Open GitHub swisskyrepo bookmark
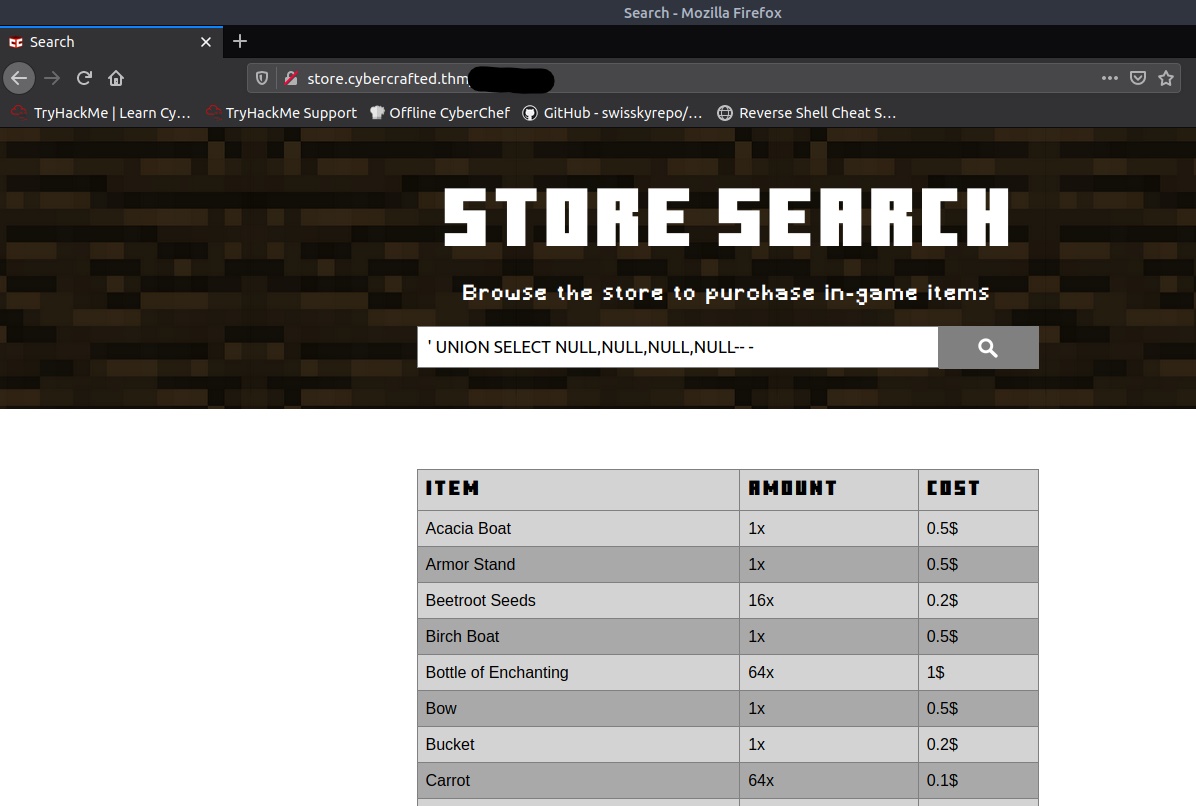This screenshot has width=1196, height=806. 612,113
